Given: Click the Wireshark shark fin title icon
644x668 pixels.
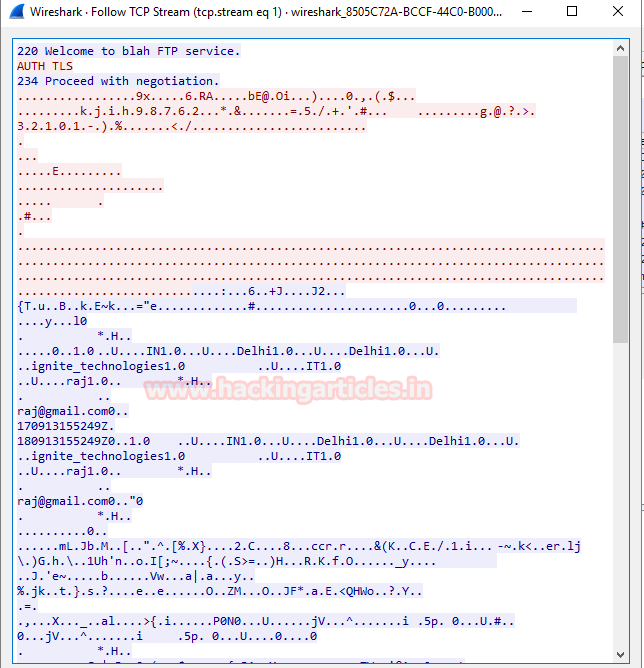Looking at the screenshot, I should [17, 12].
